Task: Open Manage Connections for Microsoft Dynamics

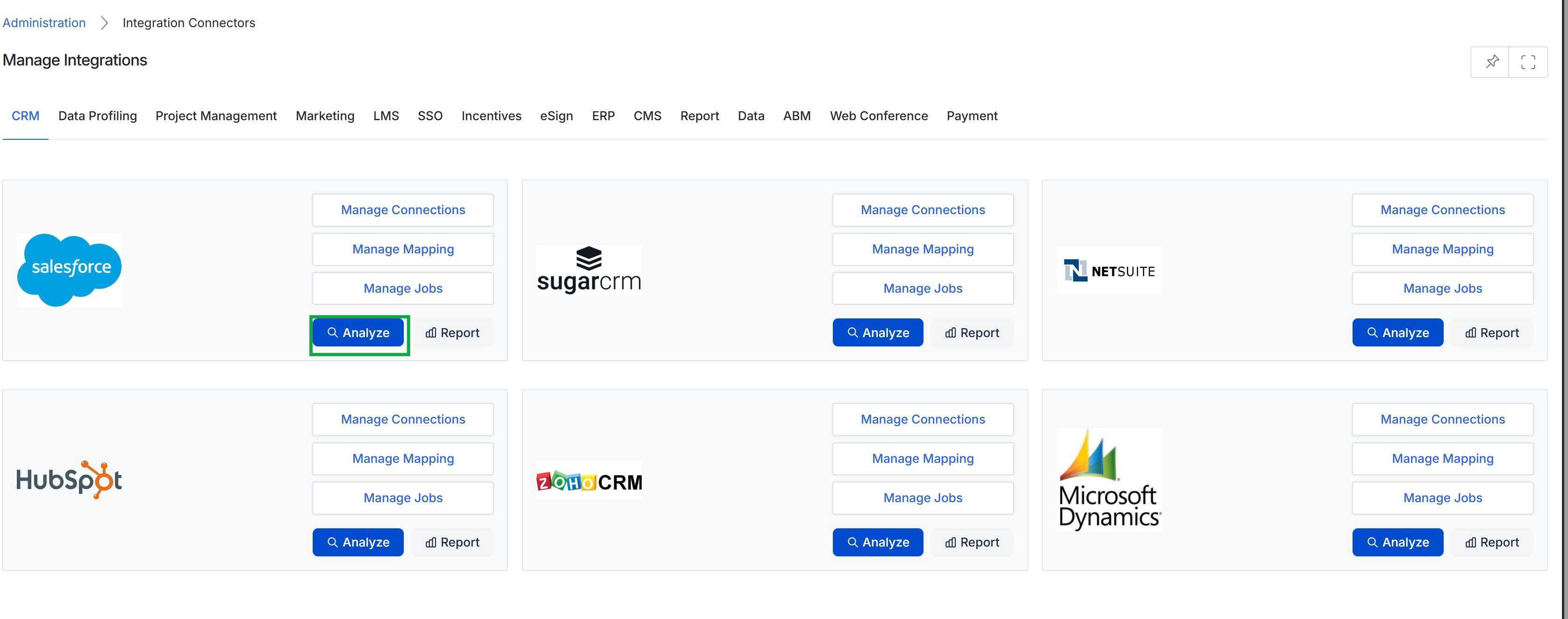Action: [1443, 419]
